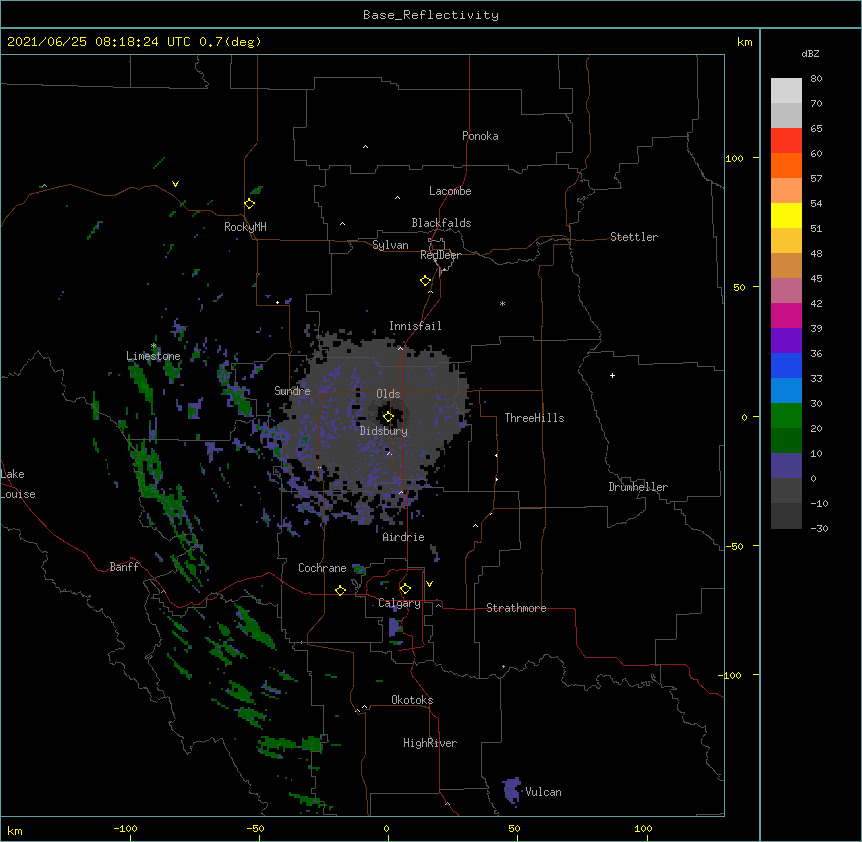Click the asterisk marker above Limestone
The width and height of the screenshot is (862, 842).
click(x=154, y=346)
